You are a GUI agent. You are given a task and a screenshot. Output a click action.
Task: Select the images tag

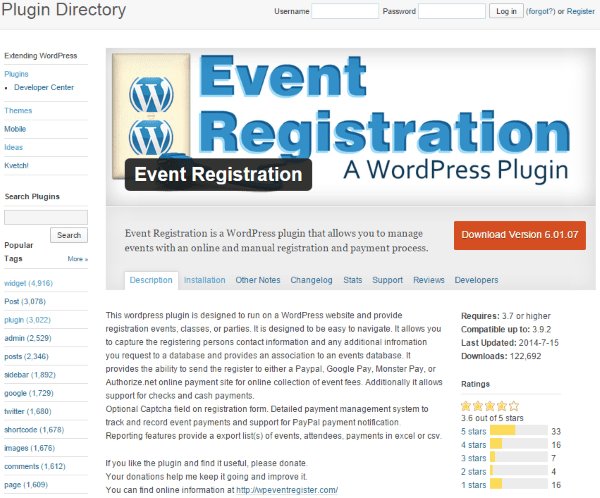[x=29, y=448]
